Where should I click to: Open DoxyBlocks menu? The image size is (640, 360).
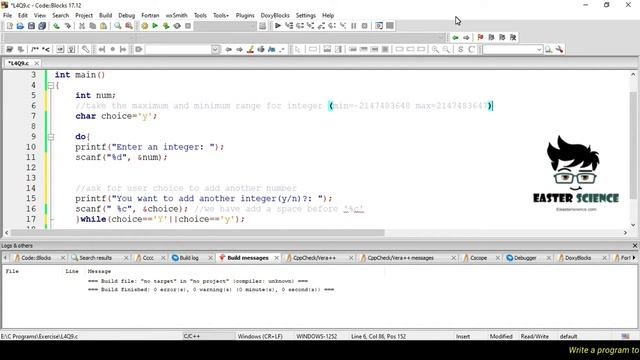[x=275, y=15]
